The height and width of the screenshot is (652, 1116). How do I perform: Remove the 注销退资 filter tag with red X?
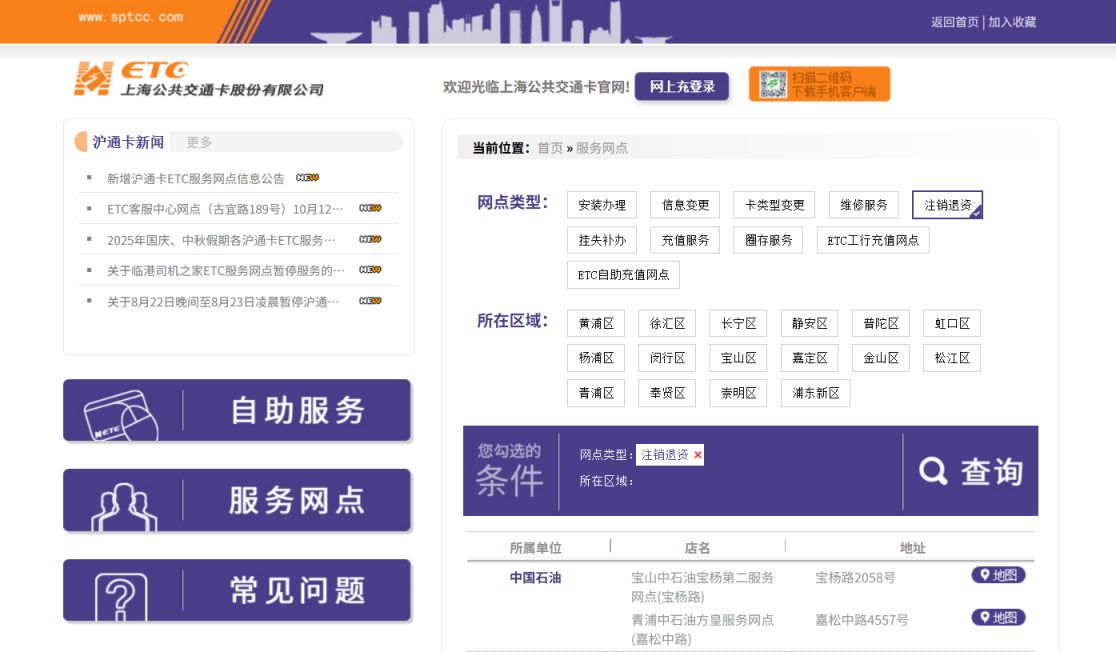click(698, 455)
